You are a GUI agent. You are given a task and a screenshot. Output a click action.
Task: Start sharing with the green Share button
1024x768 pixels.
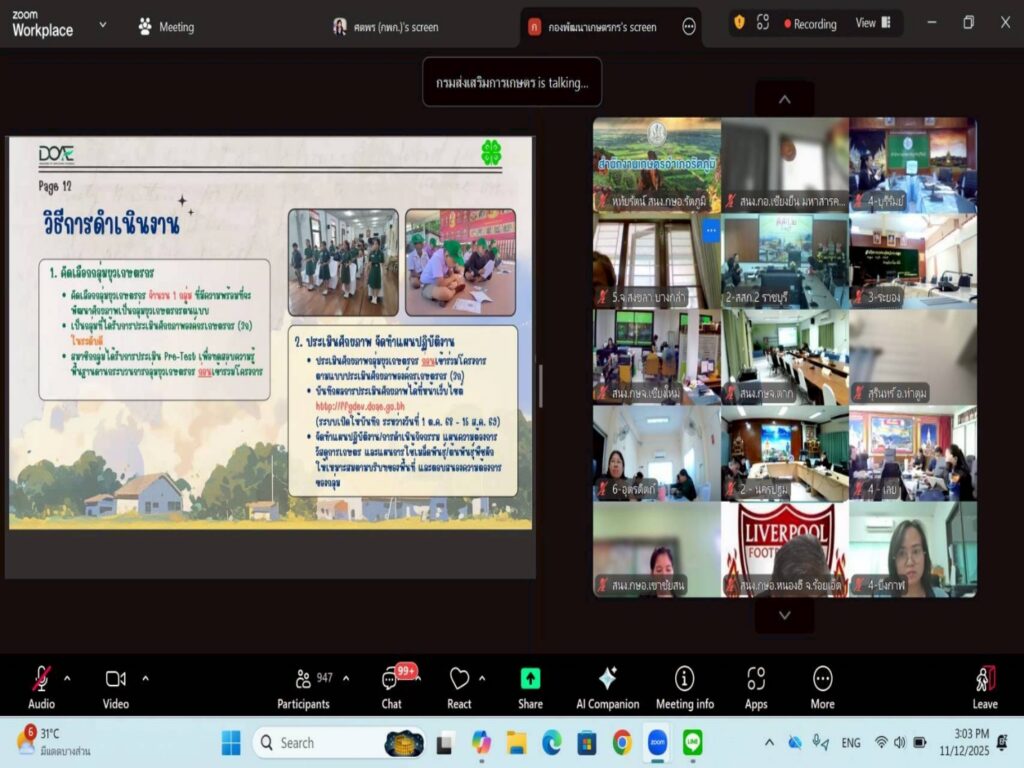[530, 679]
